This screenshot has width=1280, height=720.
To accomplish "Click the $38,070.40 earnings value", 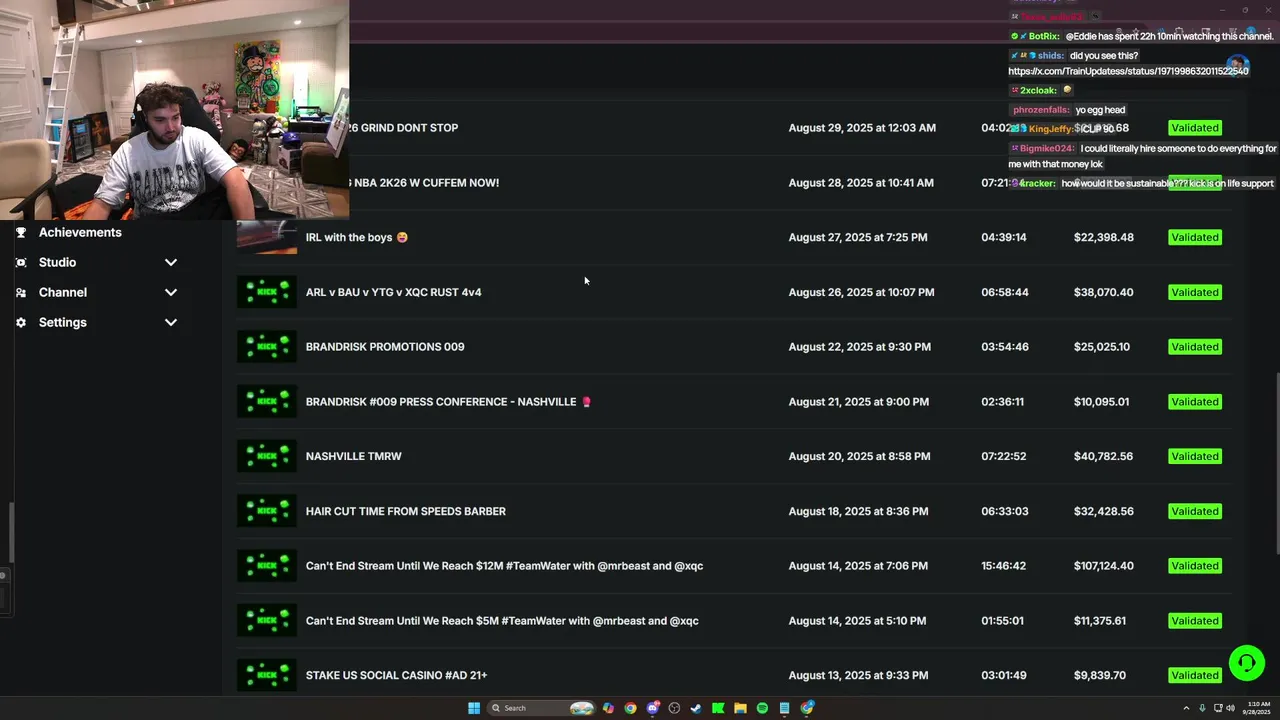I will (x=1104, y=292).
